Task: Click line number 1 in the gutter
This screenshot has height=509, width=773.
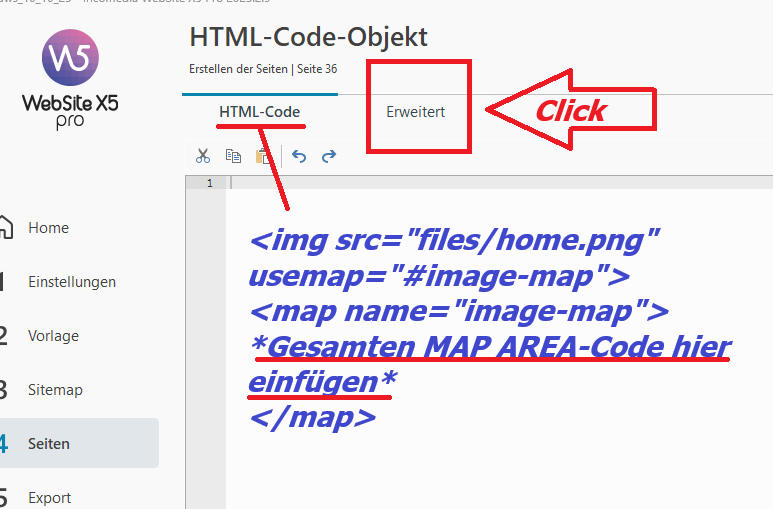Action: pyautogui.click(x=209, y=183)
